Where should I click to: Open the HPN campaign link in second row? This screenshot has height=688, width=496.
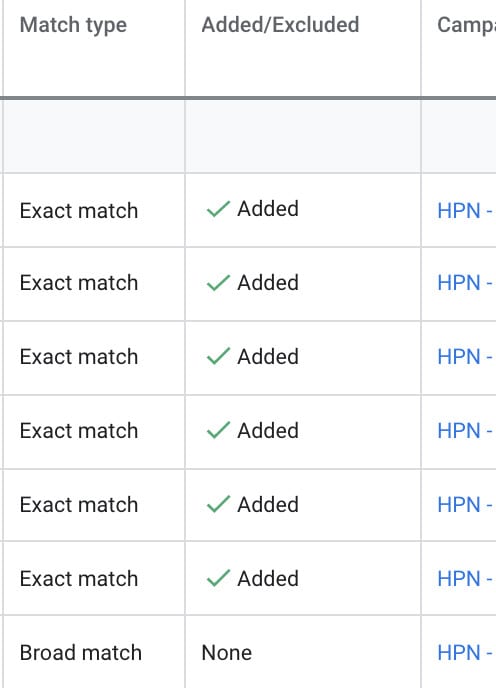point(465,283)
